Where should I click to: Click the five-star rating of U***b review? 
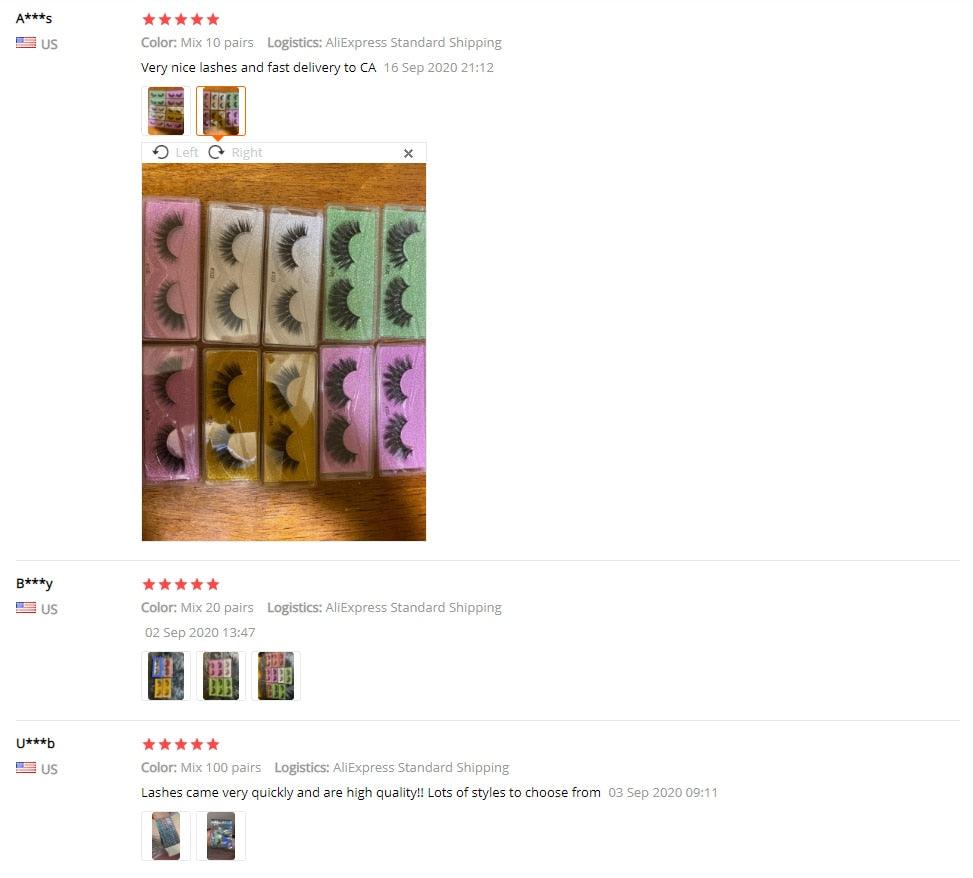(181, 744)
